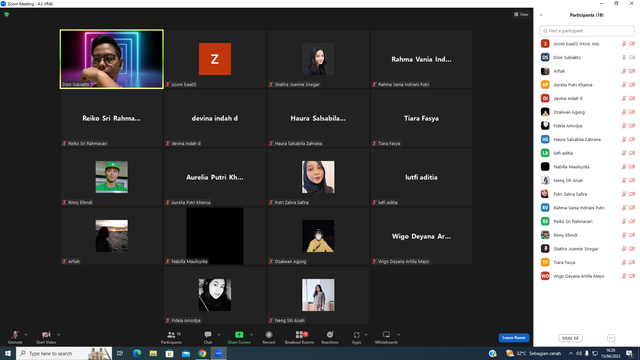Open the Participants panel icon
The width and height of the screenshot is (640, 360).
tap(171, 335)
